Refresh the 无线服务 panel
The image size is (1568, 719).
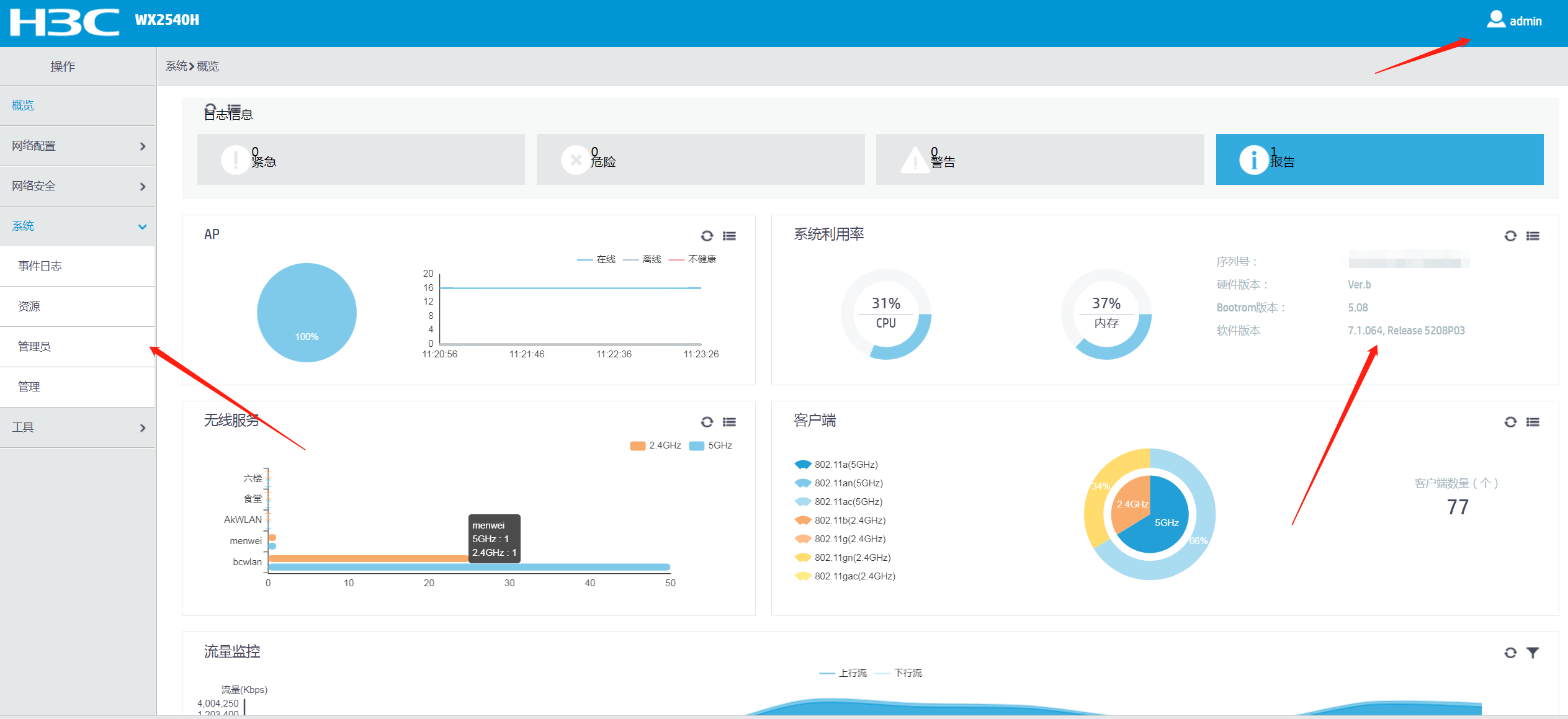tap(707, 422)
